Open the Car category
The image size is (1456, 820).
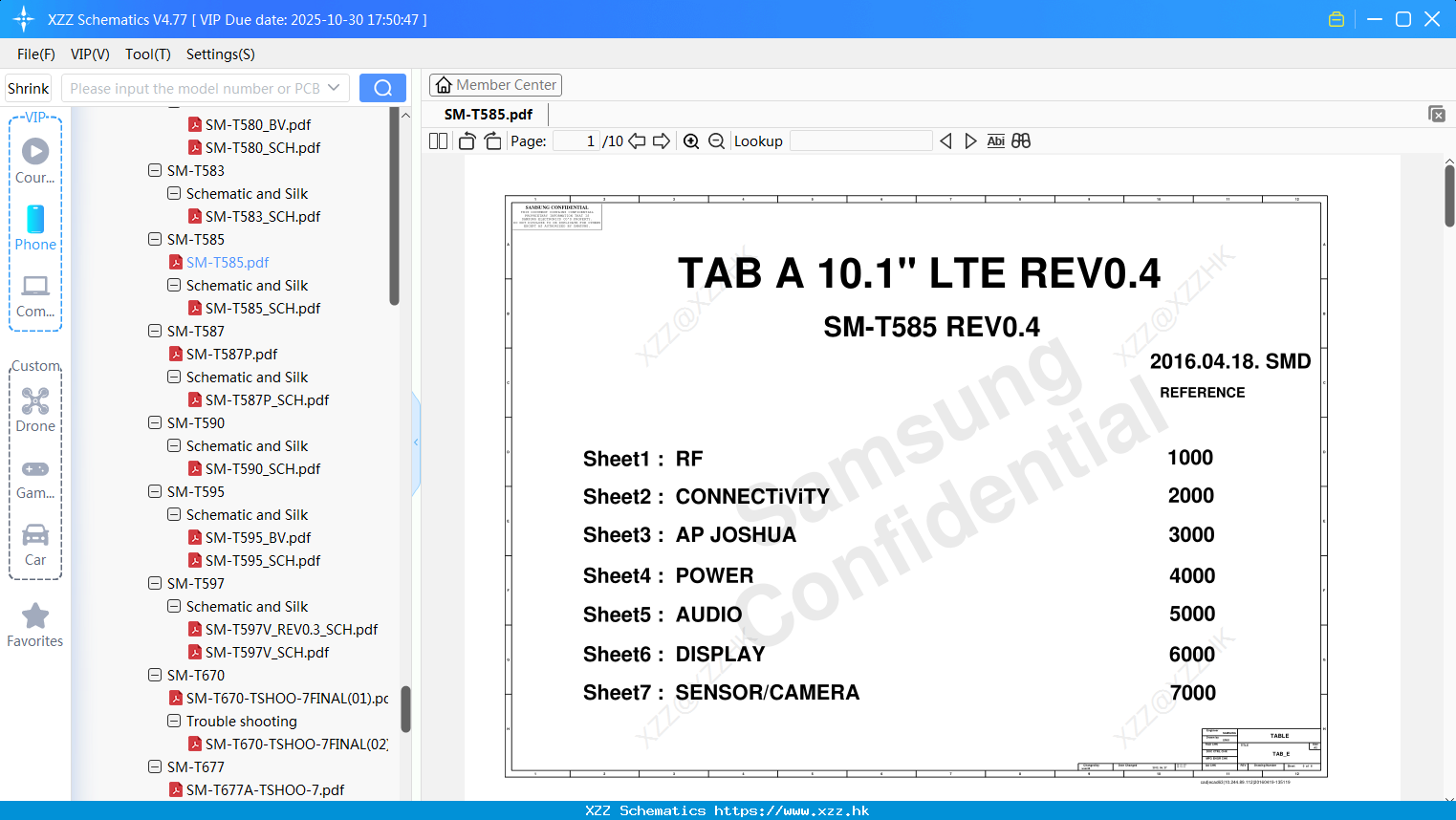coord(35,545)
